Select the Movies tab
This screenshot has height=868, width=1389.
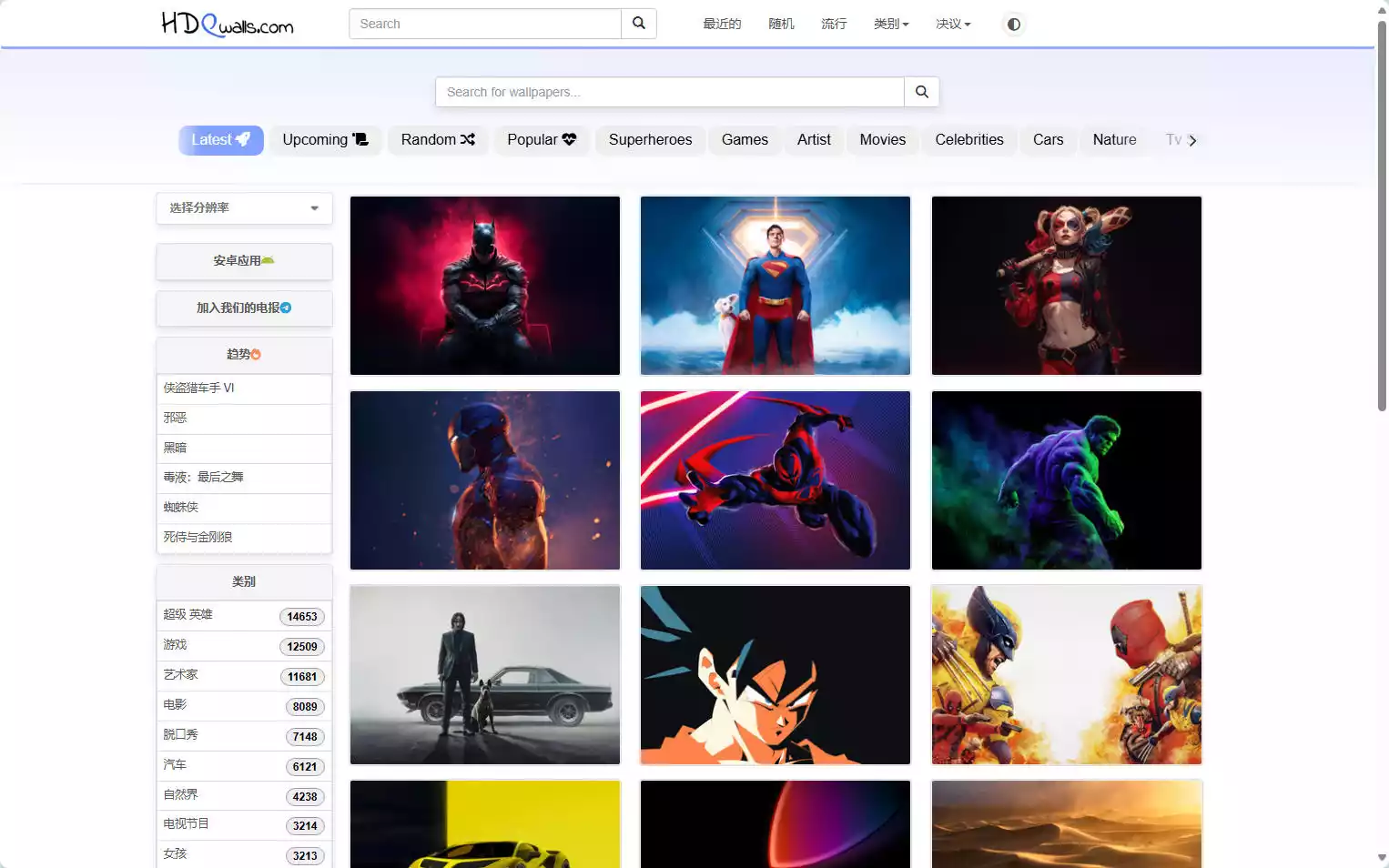tap(883, 140)
